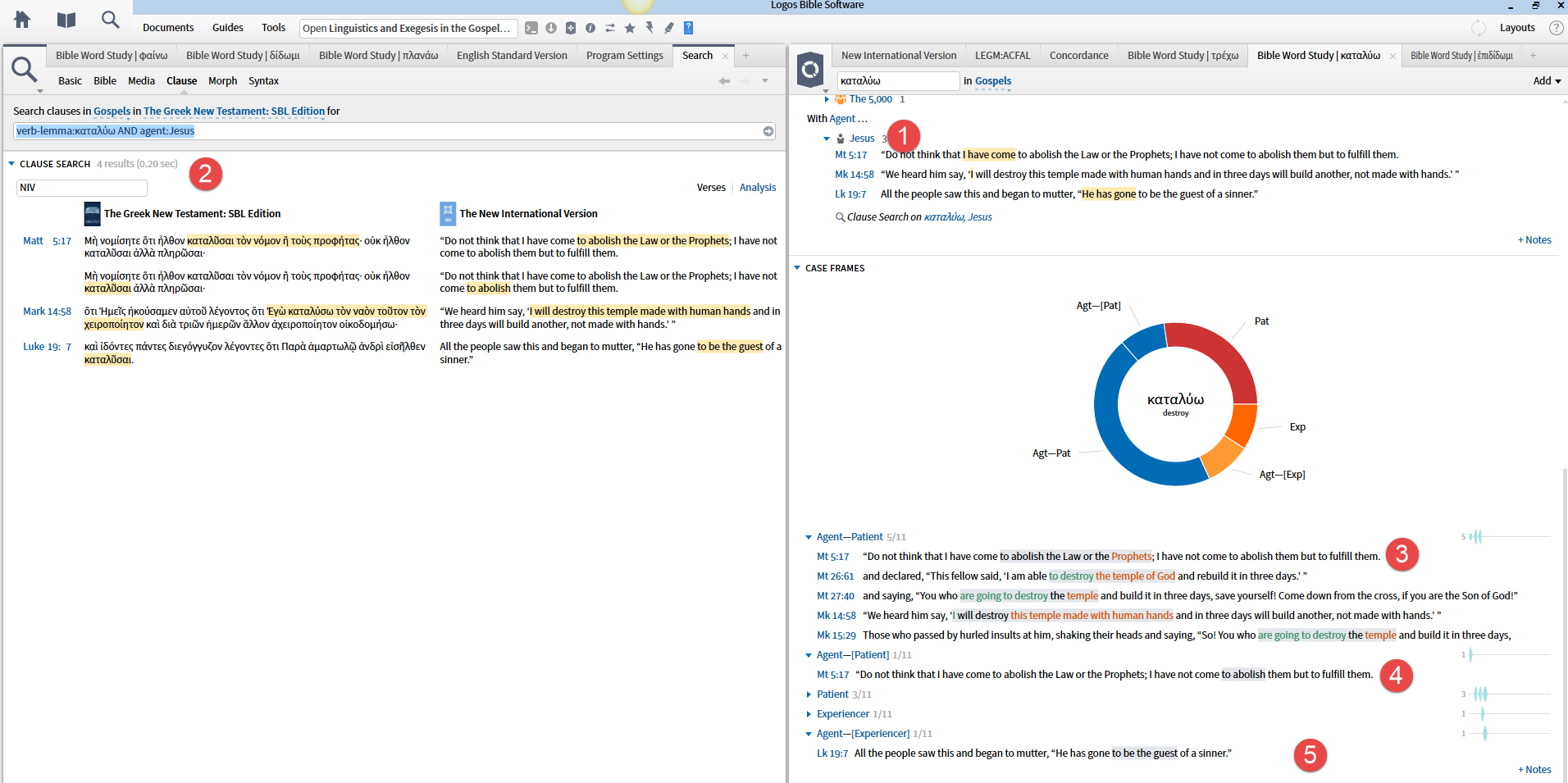Image resolution: width=1568 pixels, height=783 pixels.
Task: Click the light orange Agt—[Exp] chart segment
Action: tap(1220, 457)
